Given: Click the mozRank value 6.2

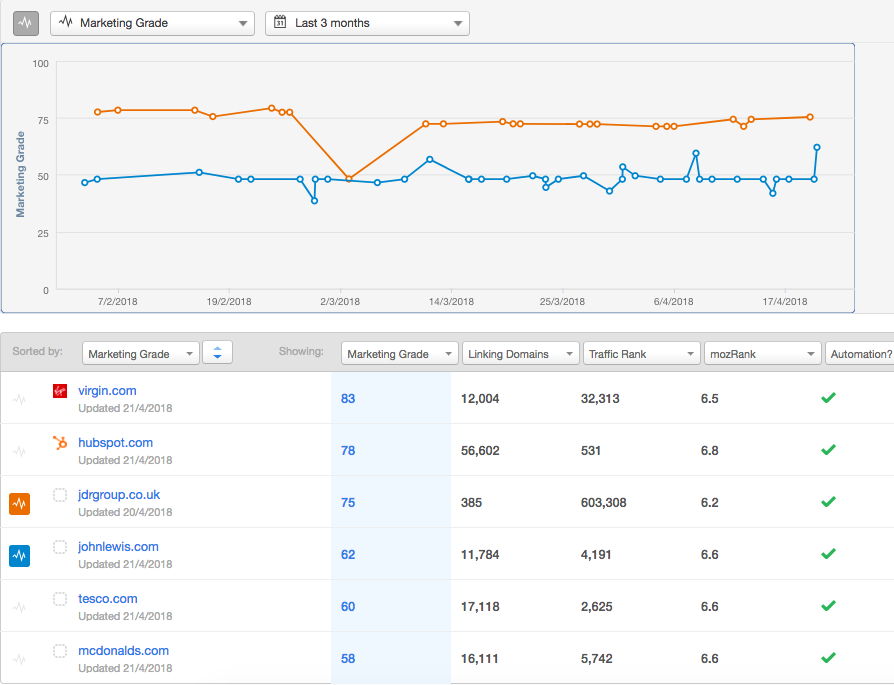Looking at the screenshot, I should (709, 502).
